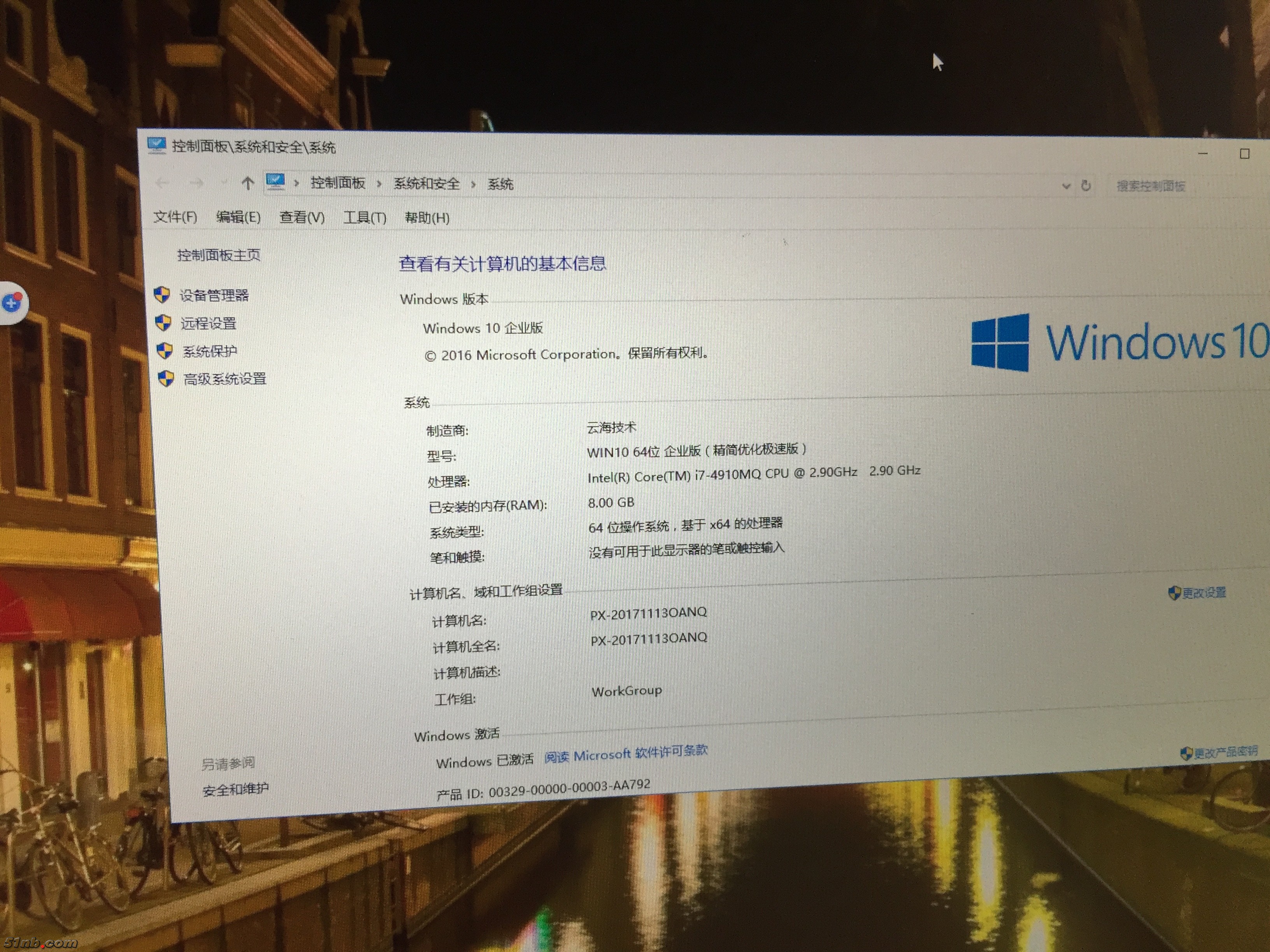Open 高级系统设置 link

tap(225, 379)
